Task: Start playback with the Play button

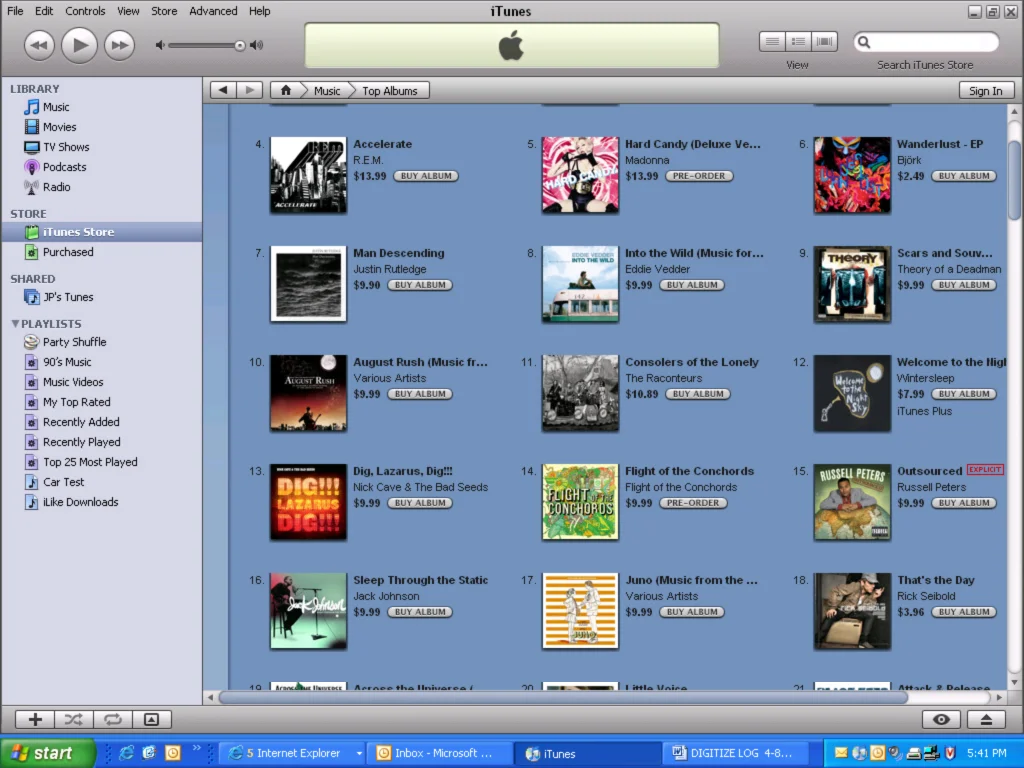Action: (79, 45)
